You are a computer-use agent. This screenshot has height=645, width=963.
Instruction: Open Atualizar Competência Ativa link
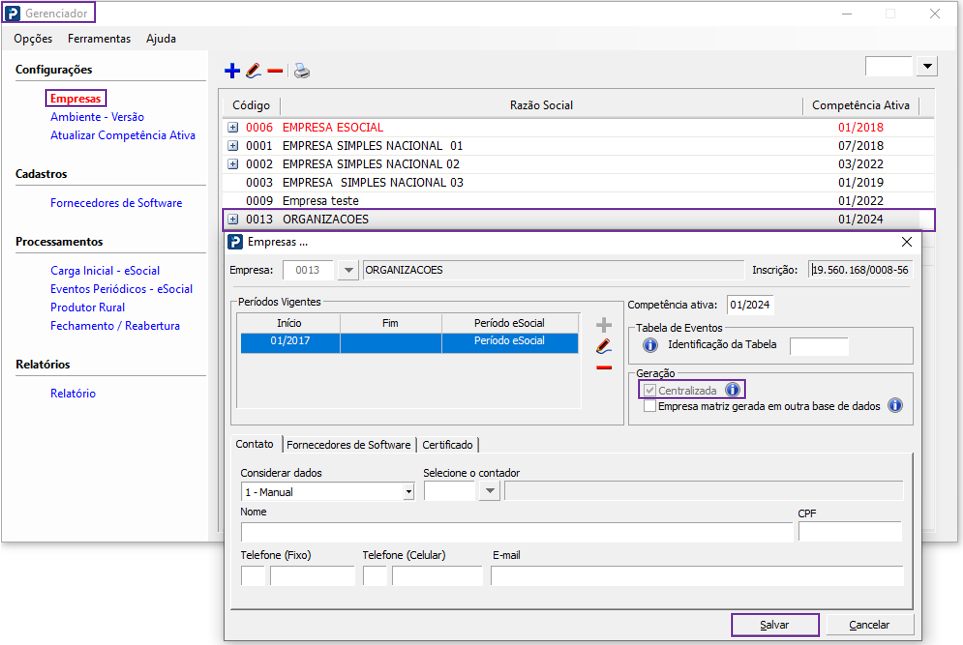[x=123, y=135]
